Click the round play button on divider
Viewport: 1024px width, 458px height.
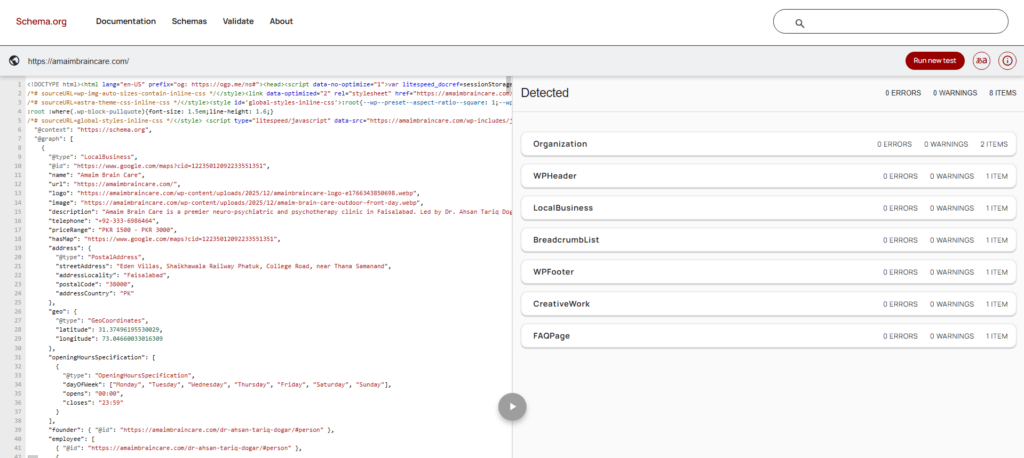pos(513,406)
